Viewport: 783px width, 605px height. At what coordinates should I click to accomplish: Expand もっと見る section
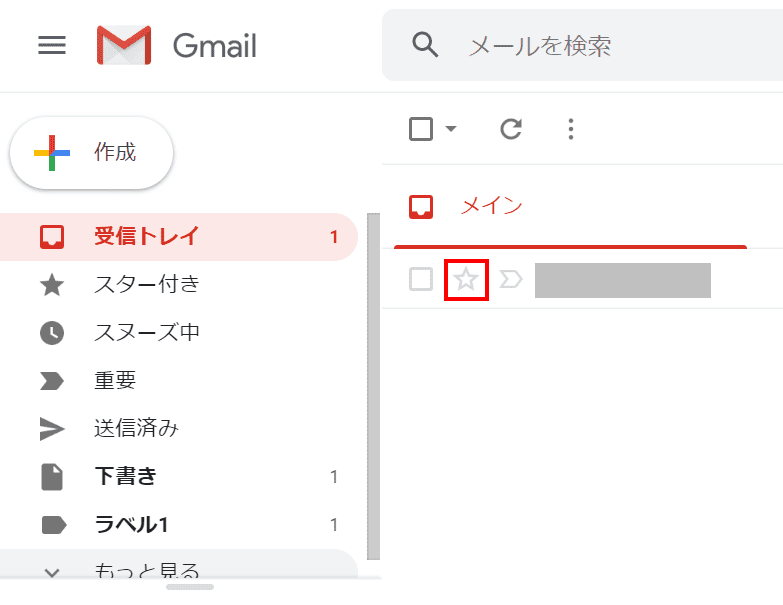coord(179,564)
